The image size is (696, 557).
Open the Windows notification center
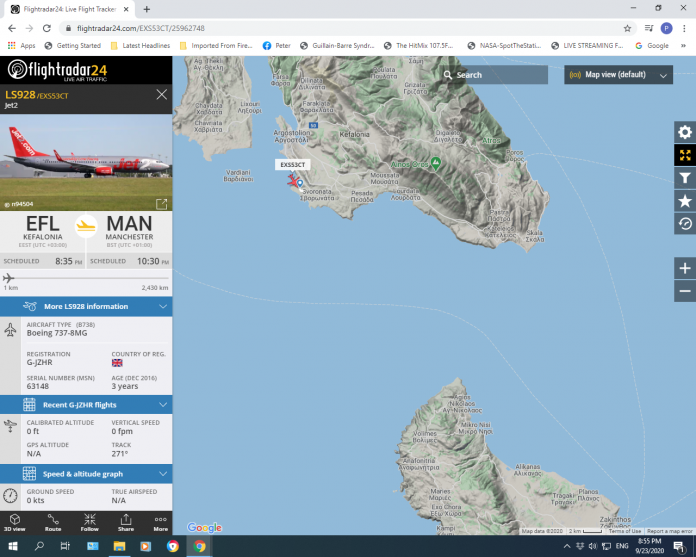click(x=678, y=546)
